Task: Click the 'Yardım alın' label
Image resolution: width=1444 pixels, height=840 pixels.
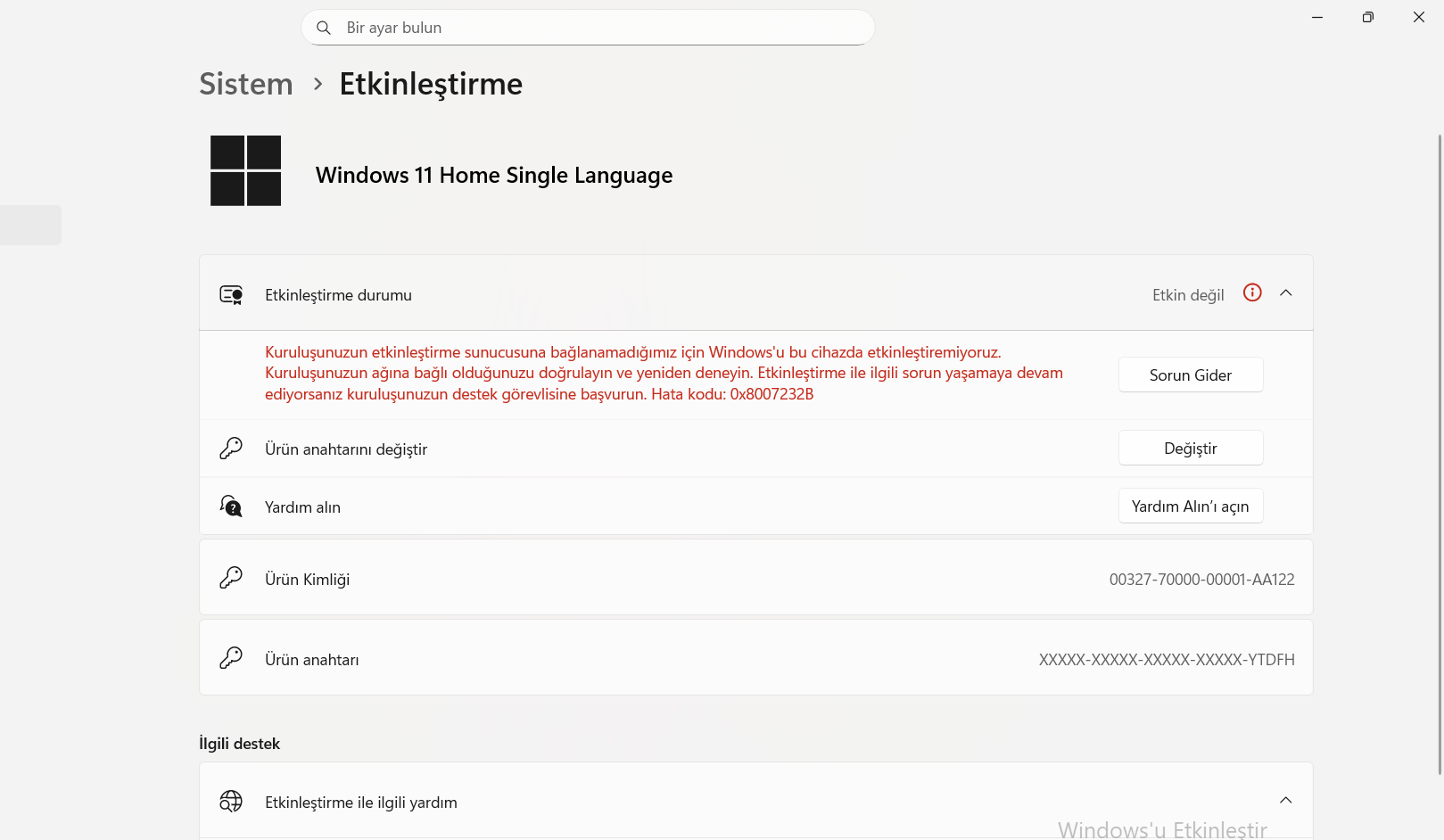Action: pos(302,507)
